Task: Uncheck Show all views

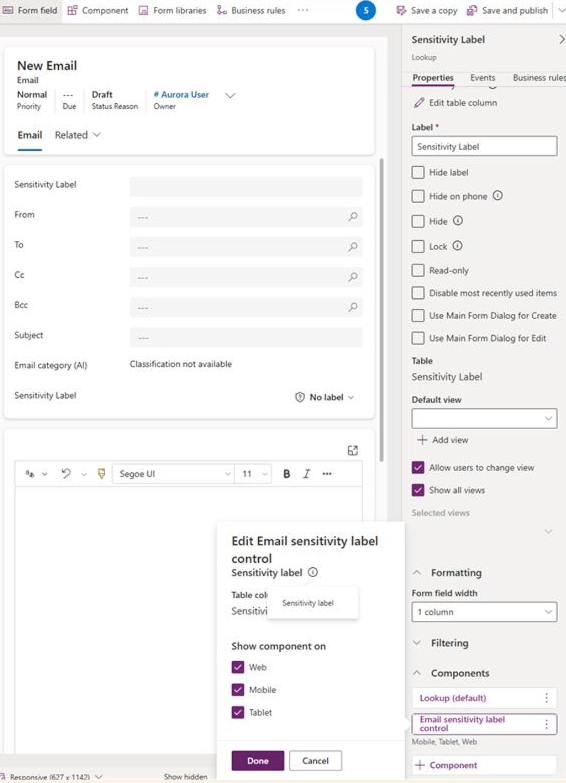Action: click(418, 490)
